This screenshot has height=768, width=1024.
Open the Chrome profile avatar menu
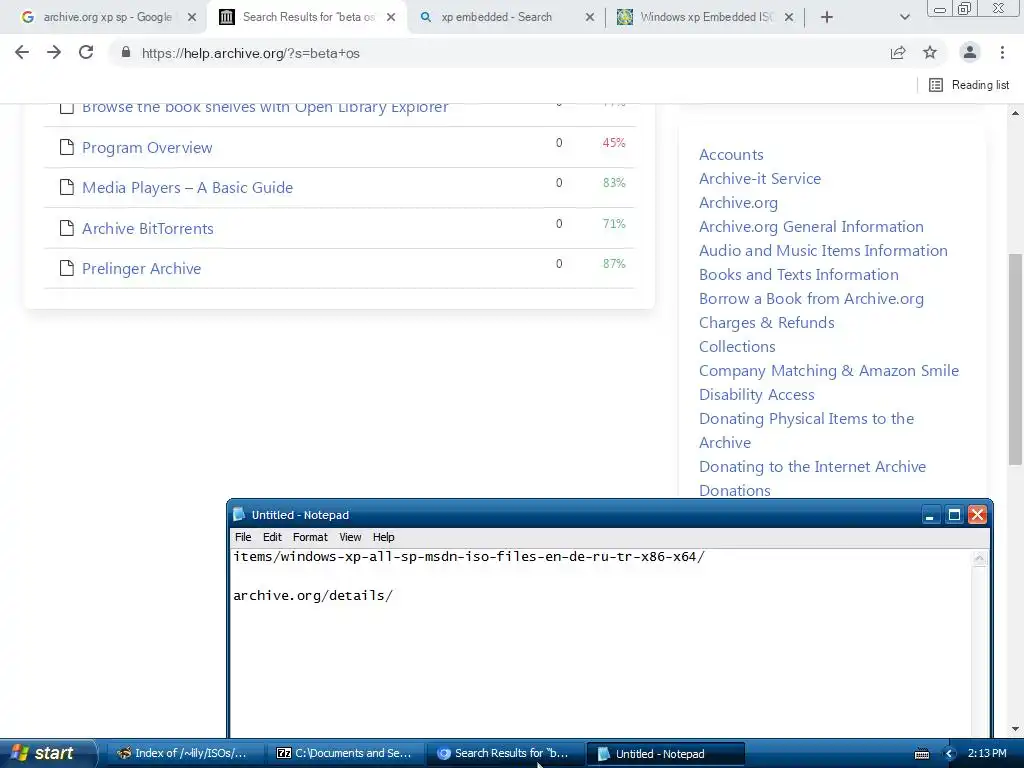[x=970, y=52]
